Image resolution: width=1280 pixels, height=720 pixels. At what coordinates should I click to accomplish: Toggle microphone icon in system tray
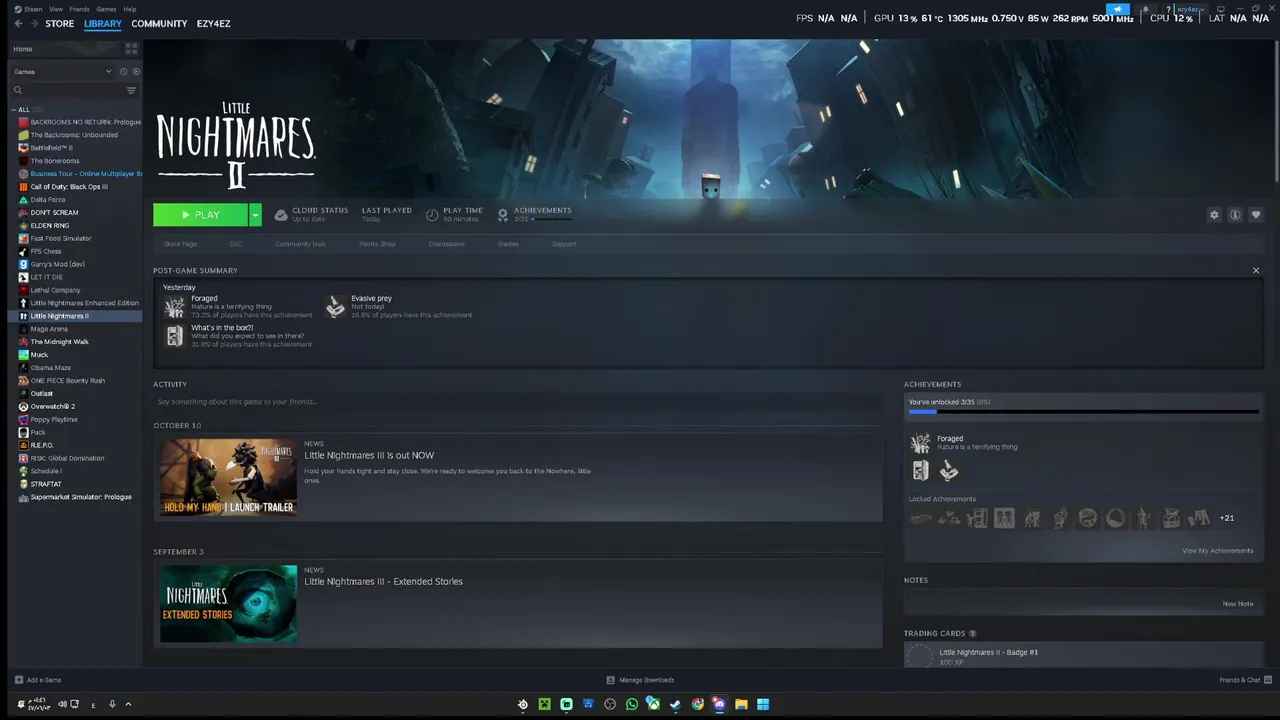click(x=112, y=704)
